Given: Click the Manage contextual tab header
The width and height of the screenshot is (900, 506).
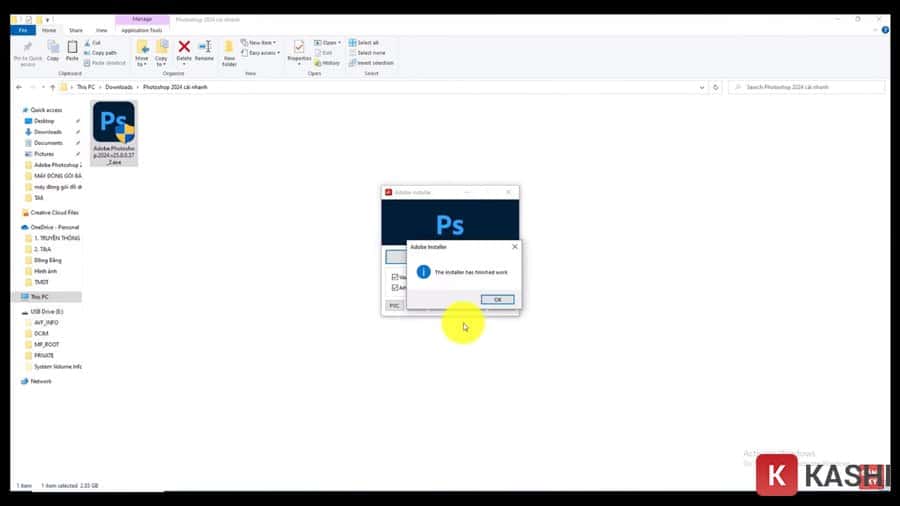Looking at the screenshot, I should pos(142,20).
